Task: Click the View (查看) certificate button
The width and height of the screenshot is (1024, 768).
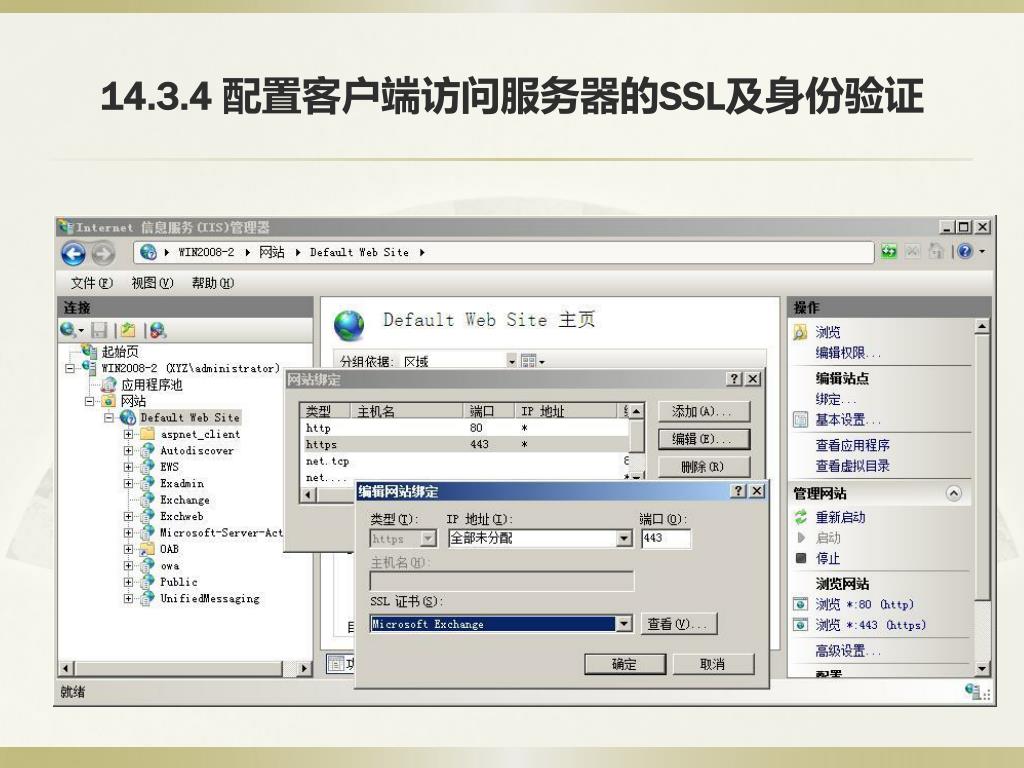Action: [678, 624]
